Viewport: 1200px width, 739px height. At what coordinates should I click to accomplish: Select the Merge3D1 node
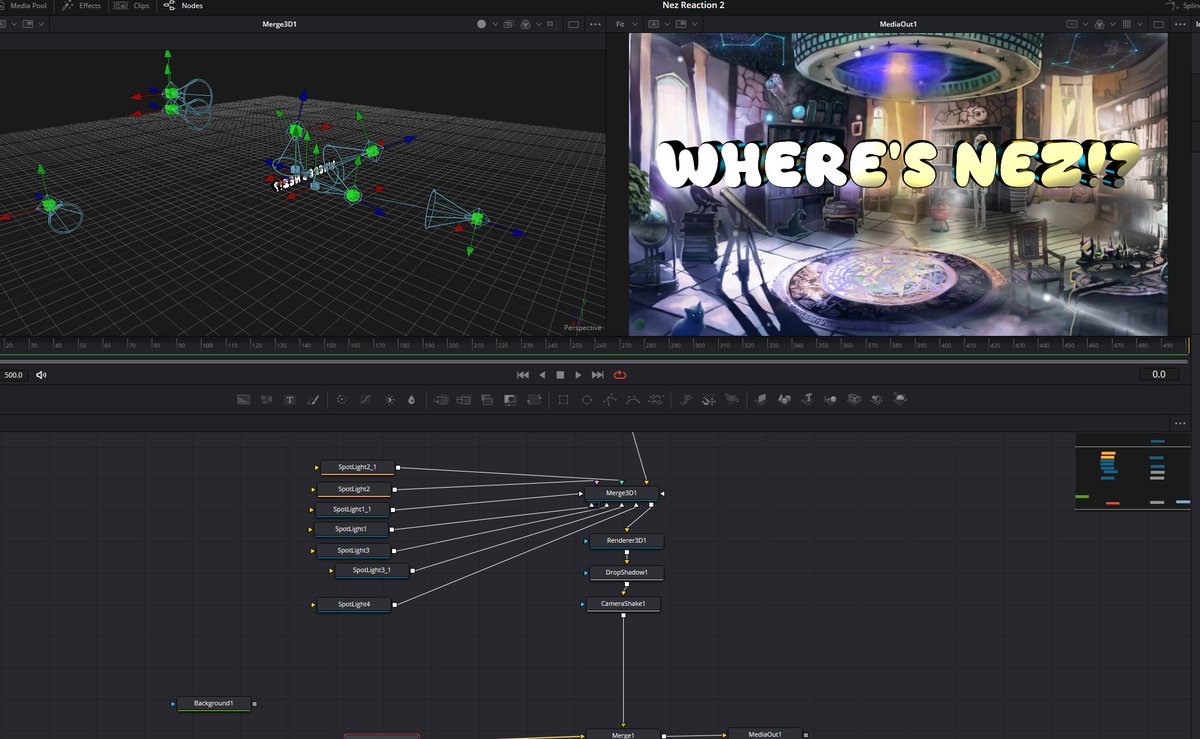pos(620,493)
